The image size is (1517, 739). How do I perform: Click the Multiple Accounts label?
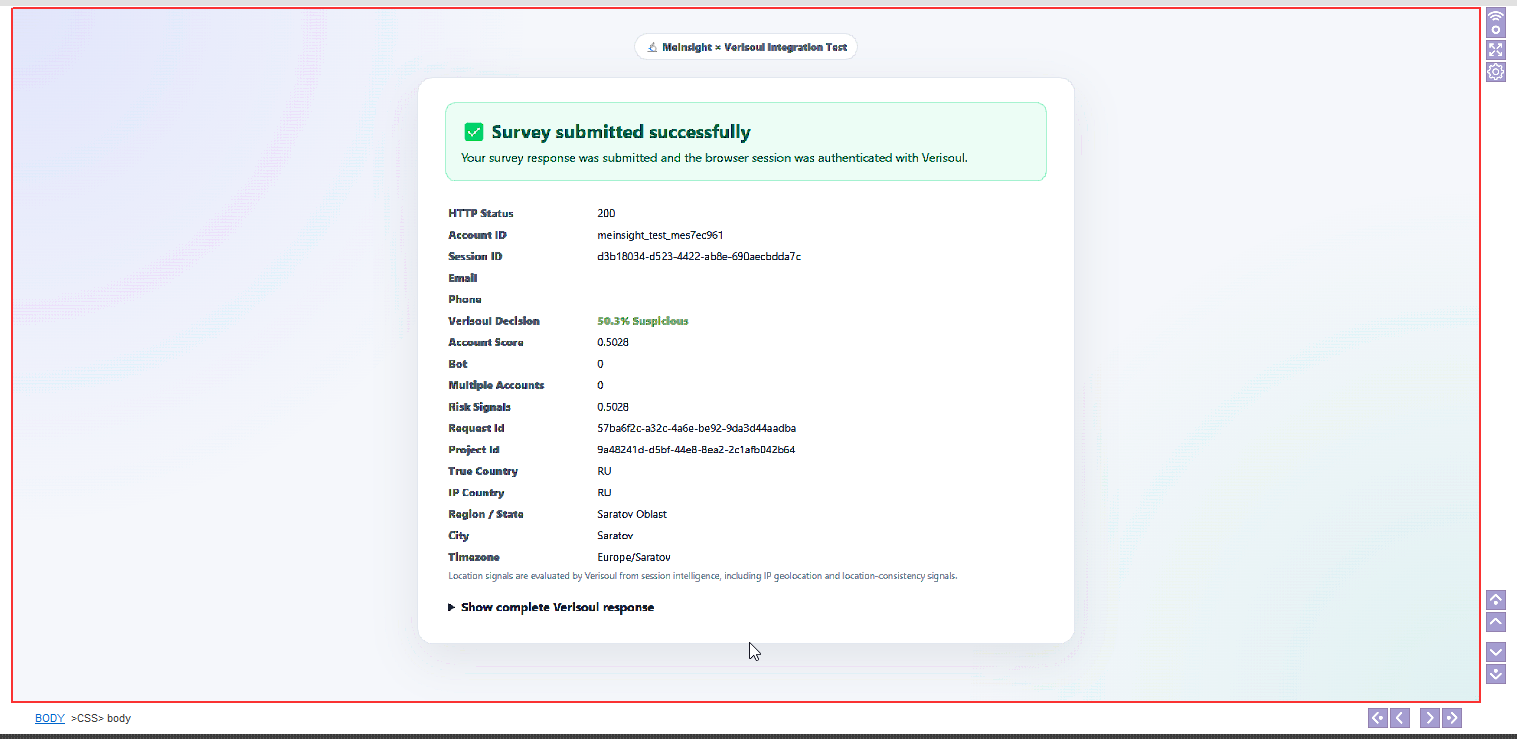click(x=496, y=385)
